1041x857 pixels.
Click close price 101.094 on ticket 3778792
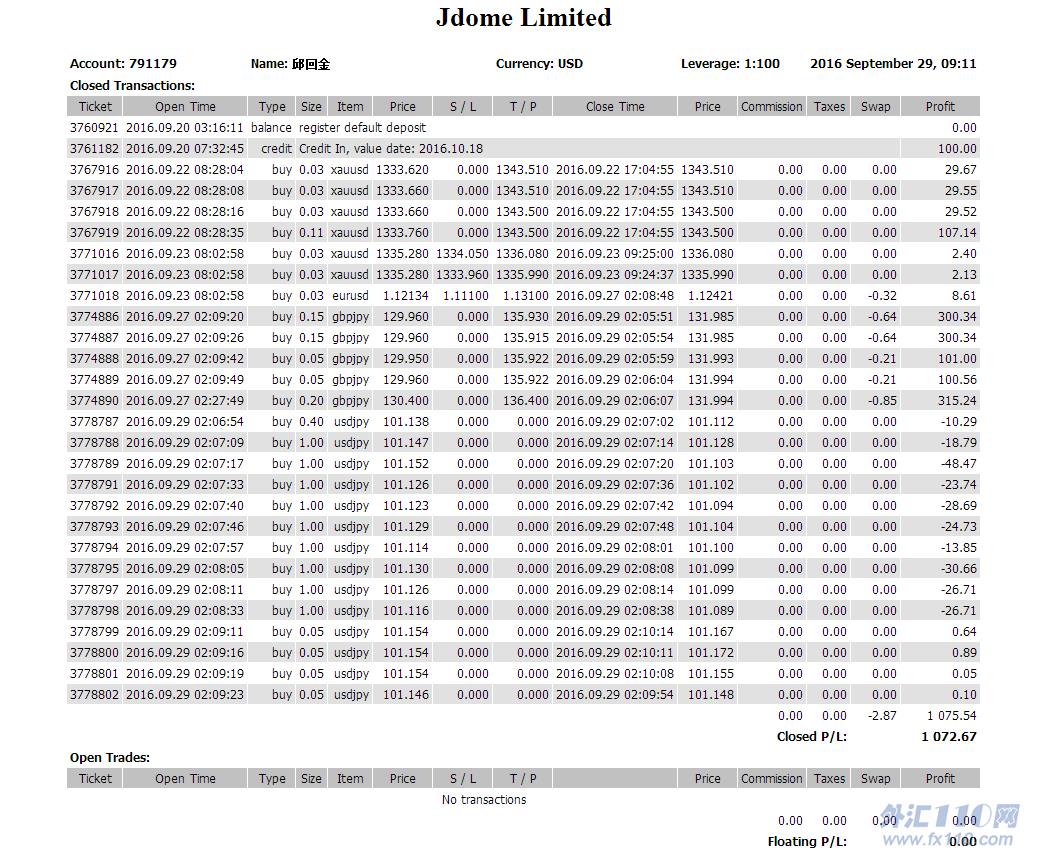point(710,506)
